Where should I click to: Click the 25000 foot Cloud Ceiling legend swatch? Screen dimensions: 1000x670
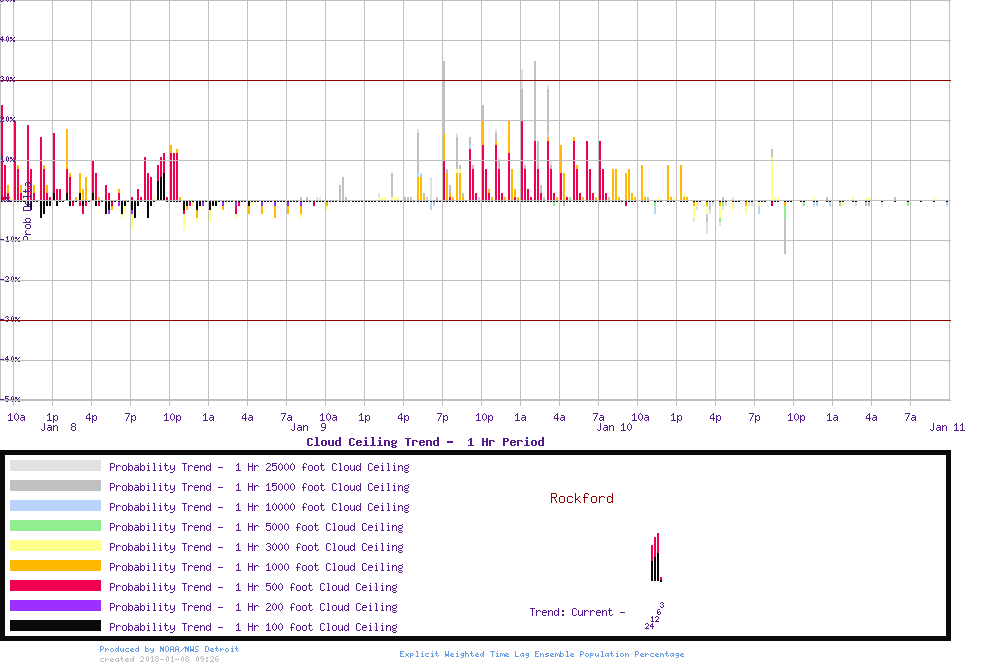(x=55, y=466)
